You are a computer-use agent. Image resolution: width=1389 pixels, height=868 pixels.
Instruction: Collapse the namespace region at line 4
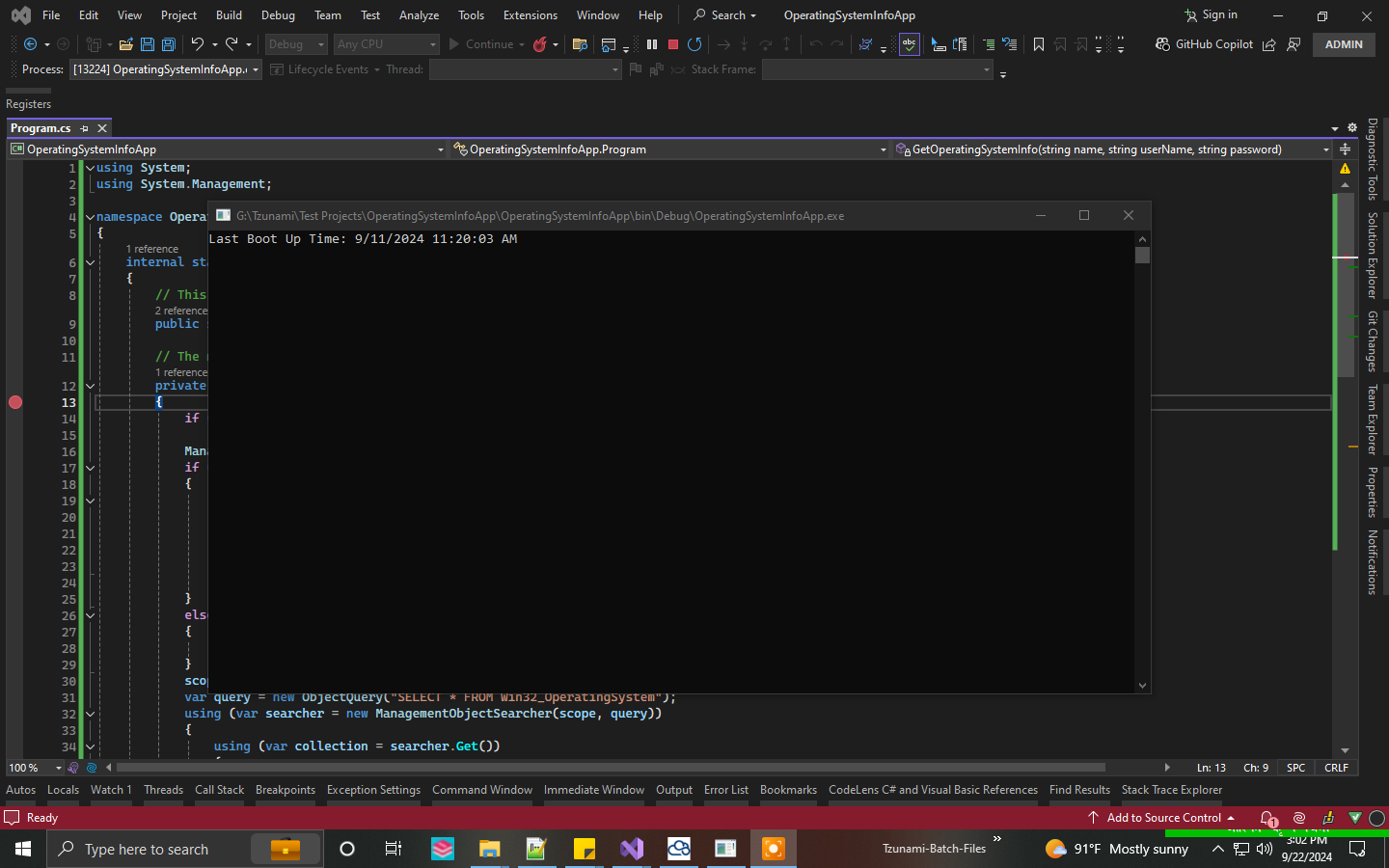[x=89, y=216]
